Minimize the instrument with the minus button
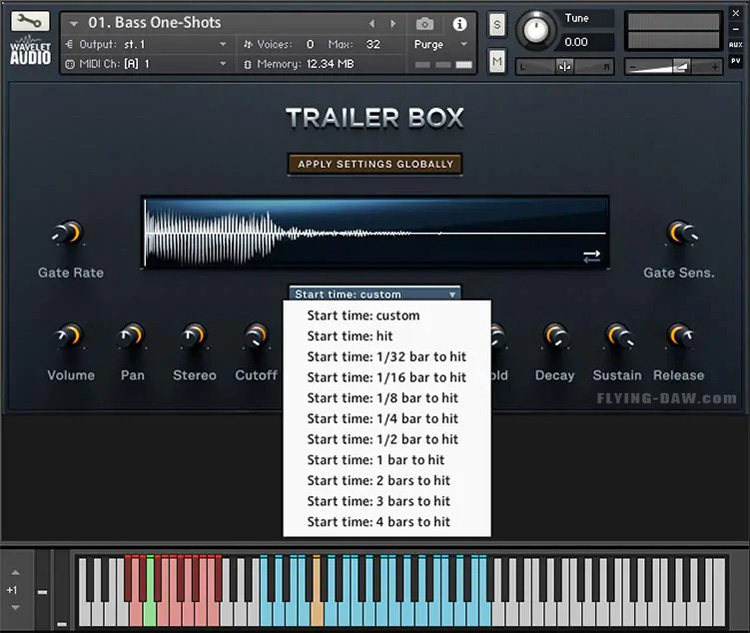This screenshot has width=750, height=633. pyautogui.click(x=736, y=29)
